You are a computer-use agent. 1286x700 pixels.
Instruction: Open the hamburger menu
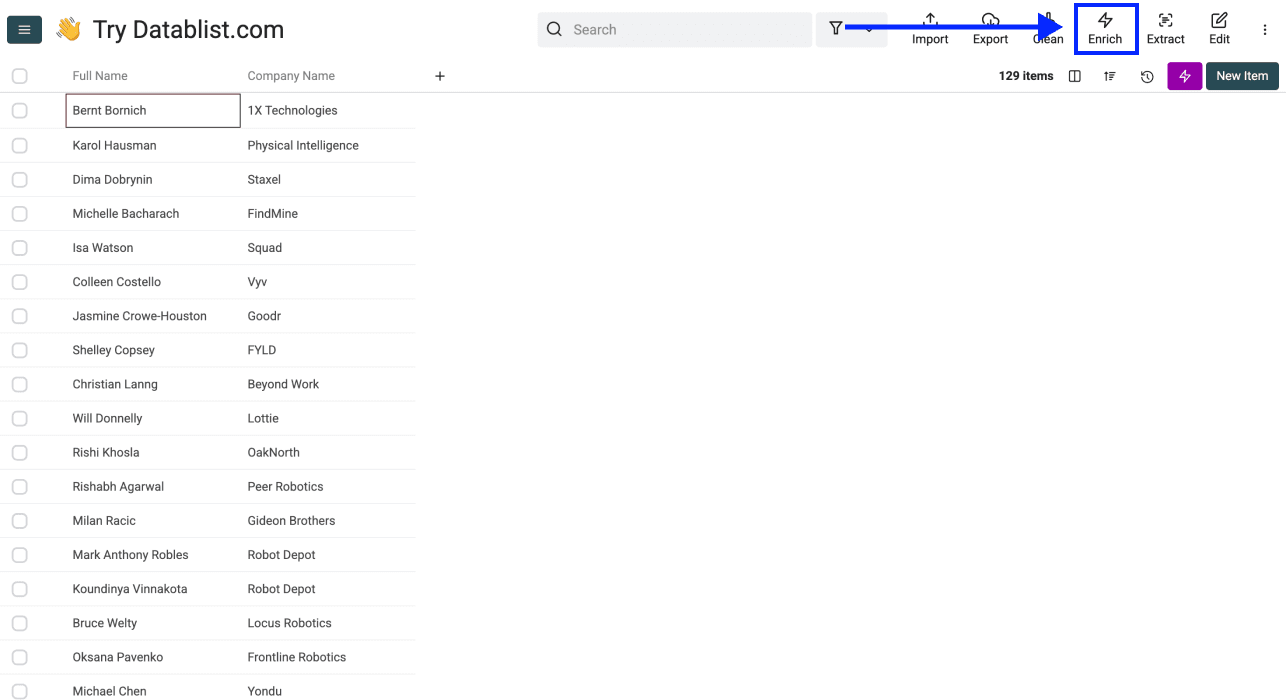pyautogui.click(x=24, y=29)
